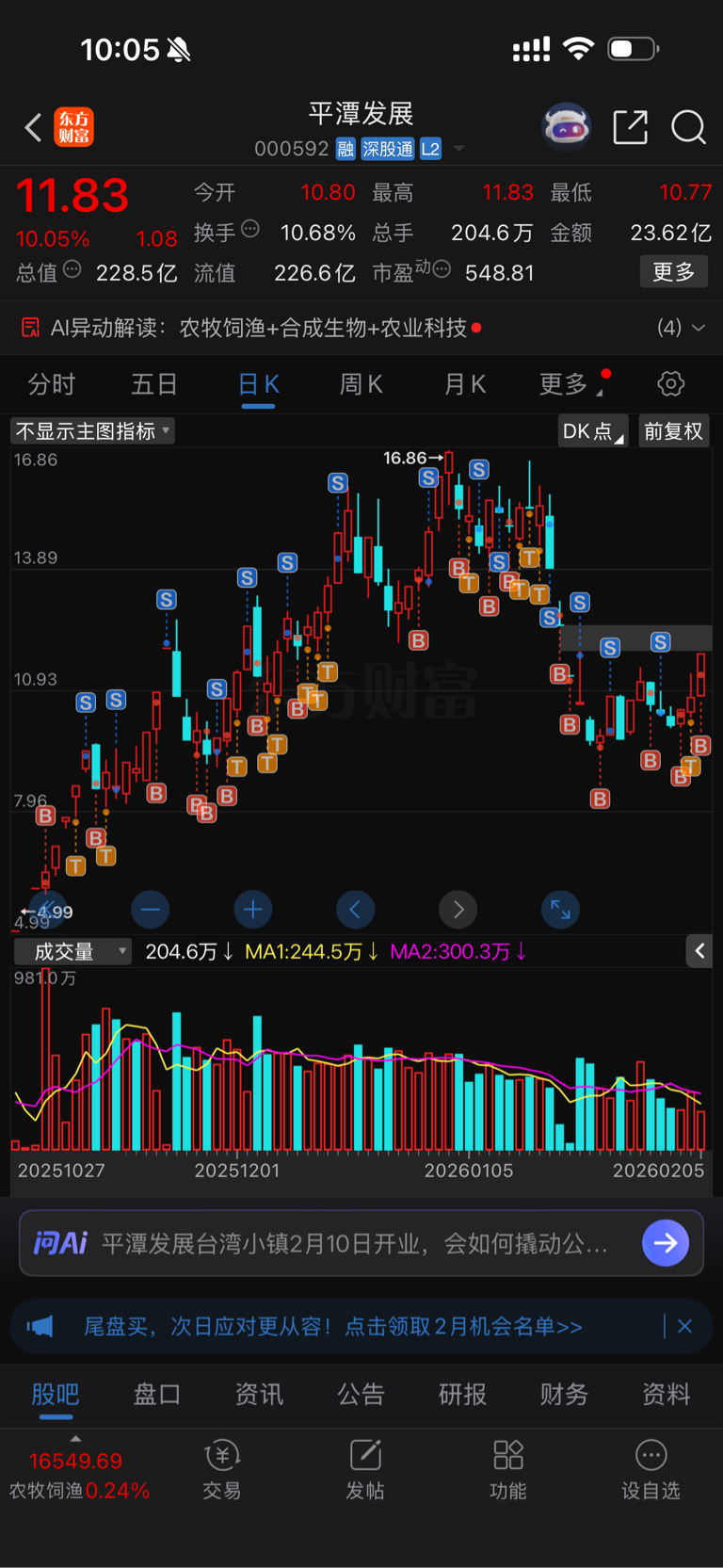
Task: Tap the 深股通 badge
Action: [x=388, y=149]
